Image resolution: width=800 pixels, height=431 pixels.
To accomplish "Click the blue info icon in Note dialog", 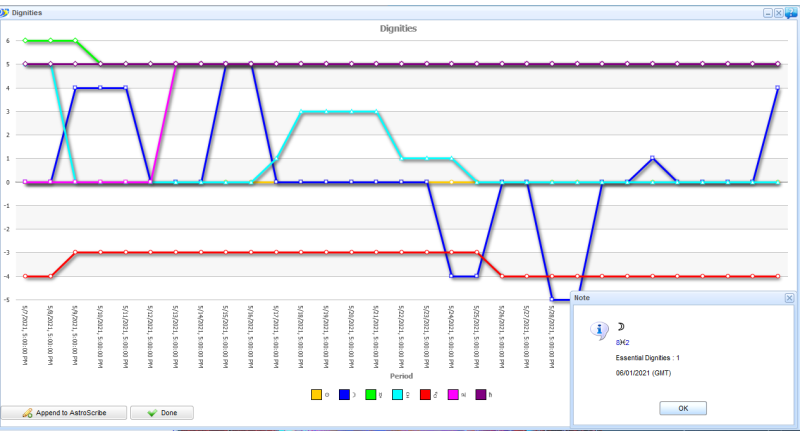I will click(599, 329).
